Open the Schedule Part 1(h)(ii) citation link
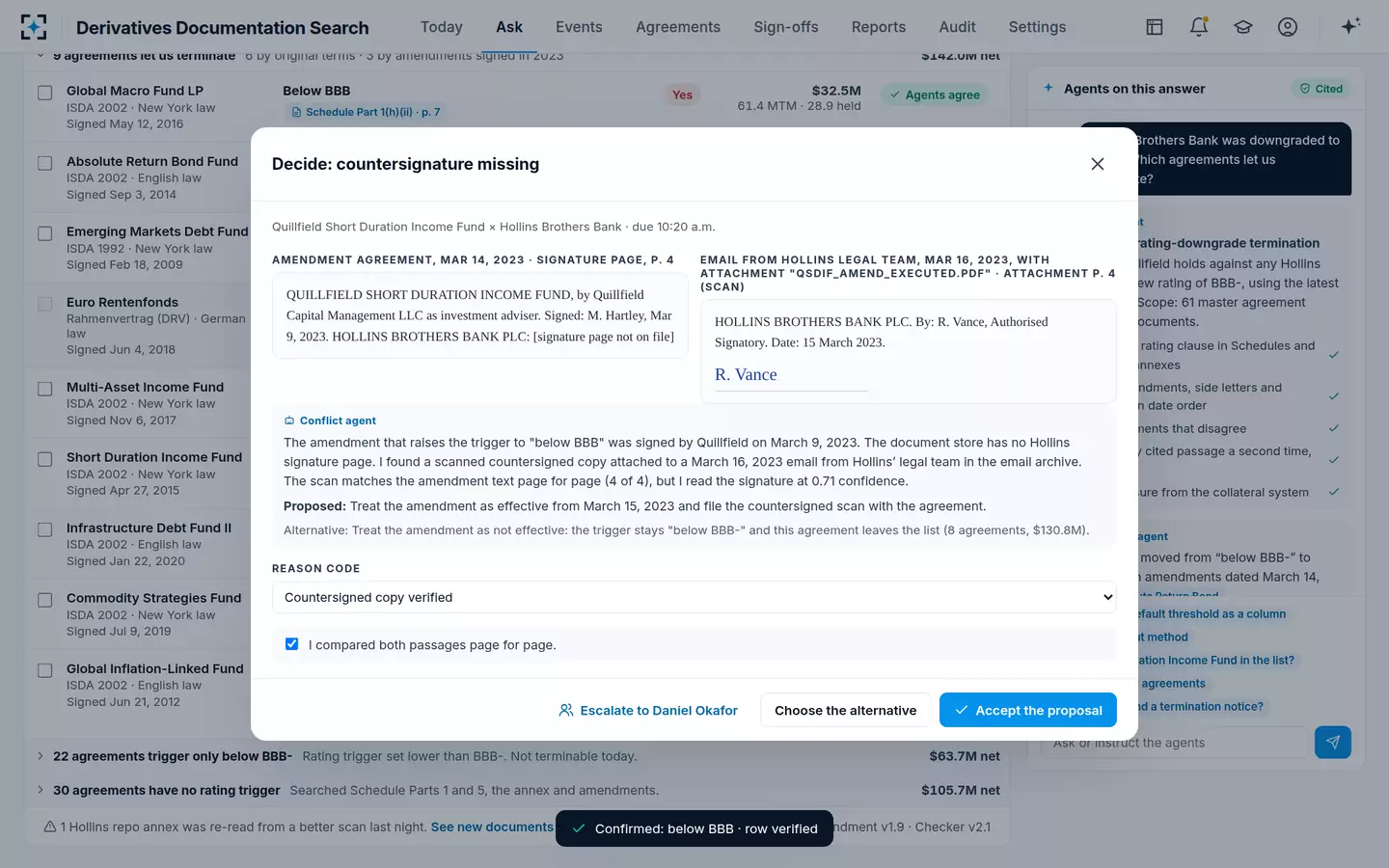The width and height of the screenshot is (1389, 868). (366, 112)
